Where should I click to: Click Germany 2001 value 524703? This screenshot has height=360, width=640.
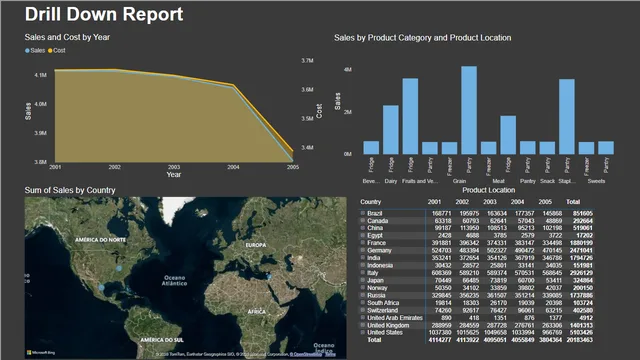pyautogui.click(x=442, y=250)
